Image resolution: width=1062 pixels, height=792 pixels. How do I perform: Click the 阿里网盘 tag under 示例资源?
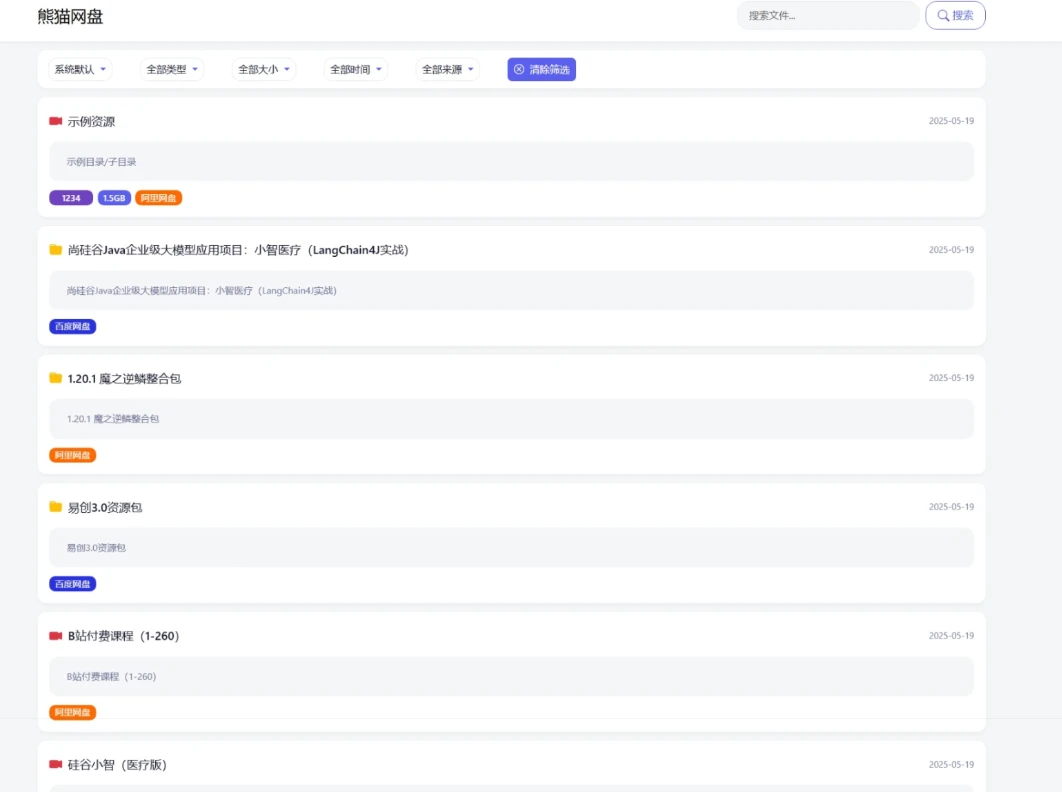click(158, 198)
